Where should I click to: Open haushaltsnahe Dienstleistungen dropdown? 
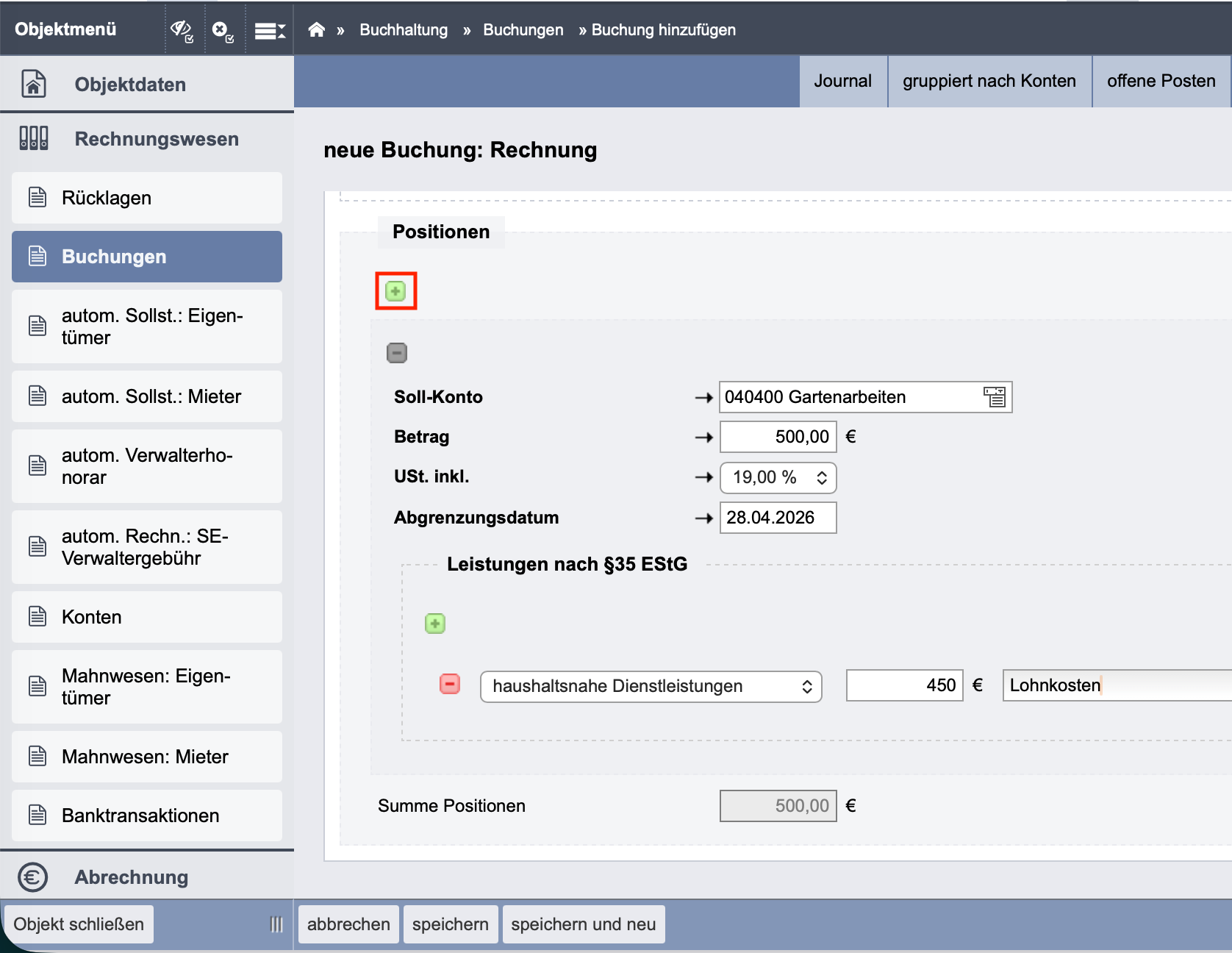coord(651,687)
